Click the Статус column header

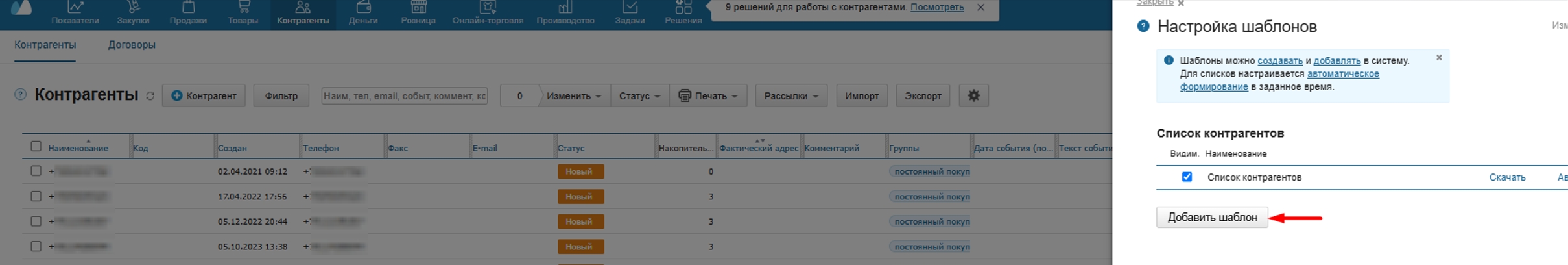click(x=571, y=148)
